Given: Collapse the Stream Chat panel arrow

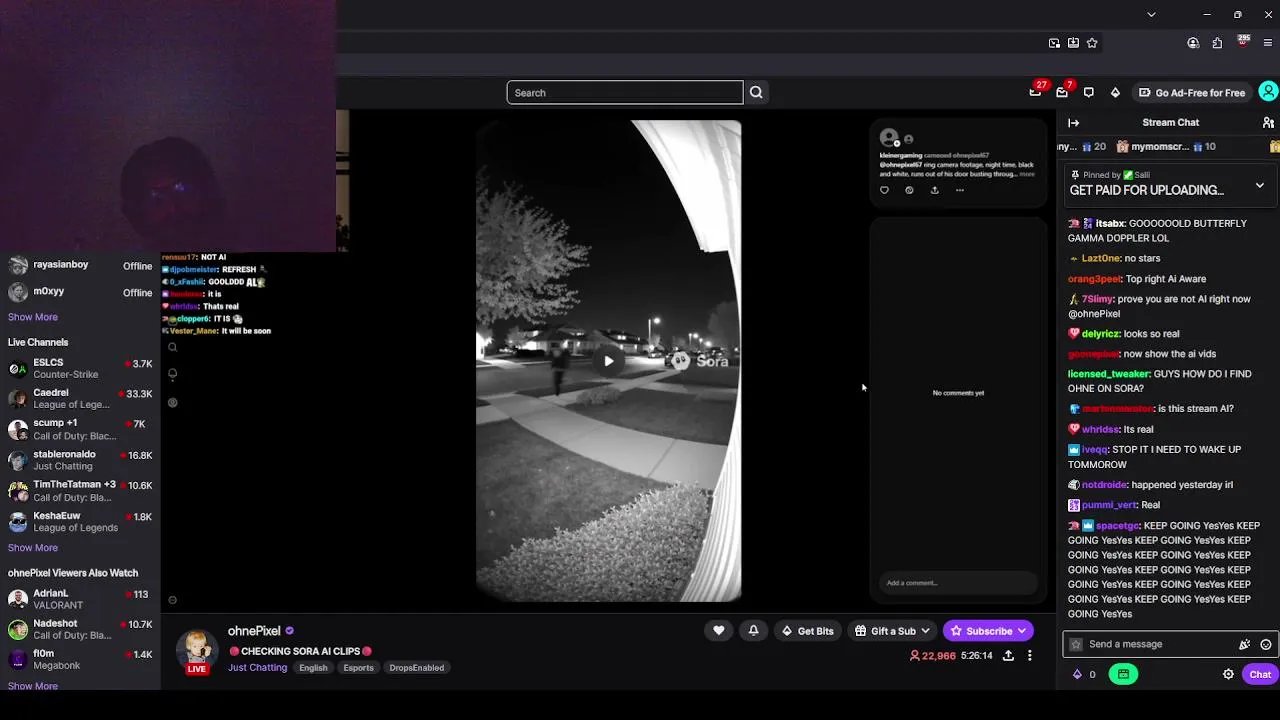Looking at the screenshot, I should 1073,123.
